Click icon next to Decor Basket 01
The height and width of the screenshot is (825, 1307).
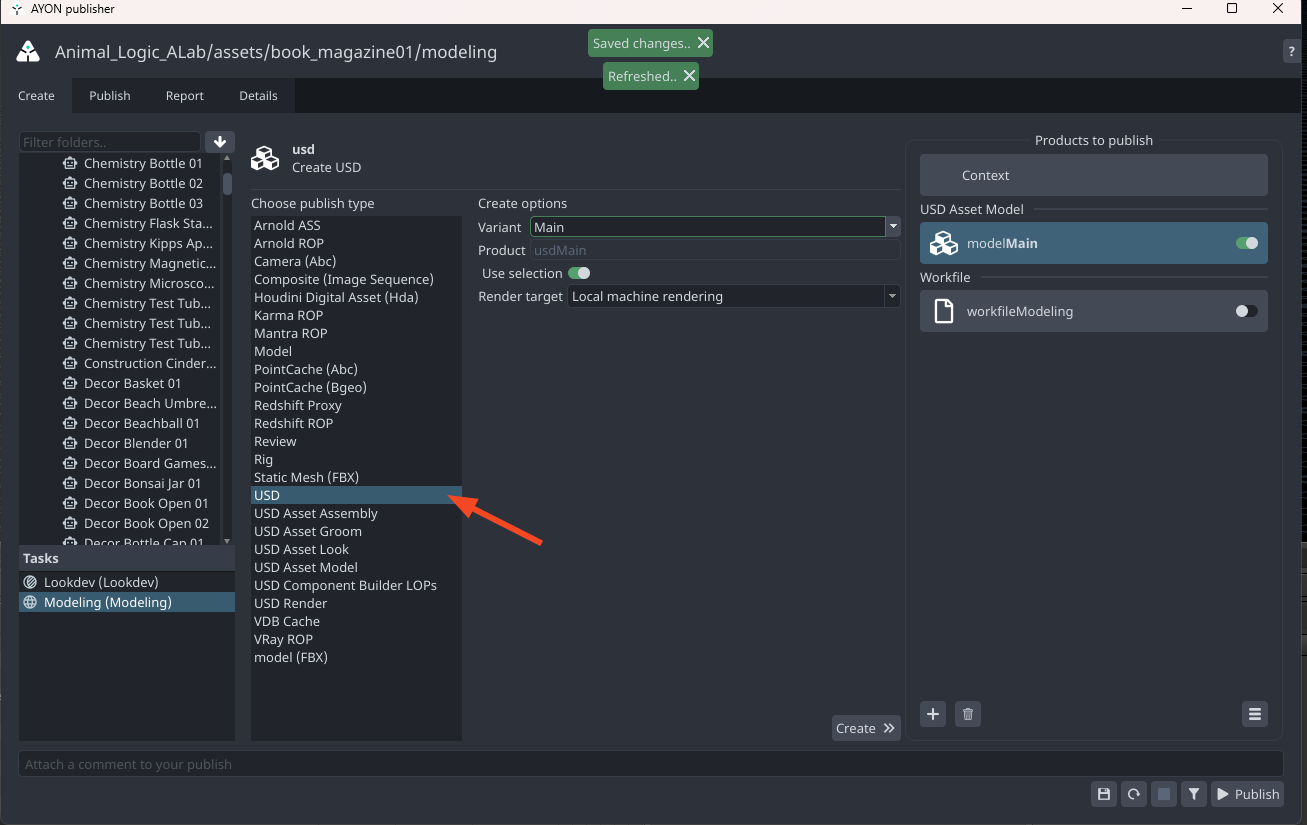tap(70, 383)
